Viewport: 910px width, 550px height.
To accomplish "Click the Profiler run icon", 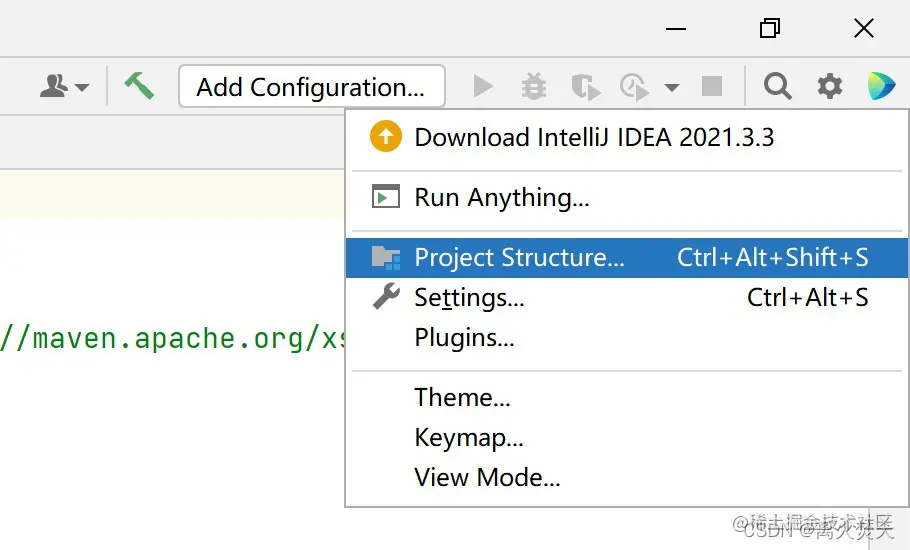I will [634, 87].
